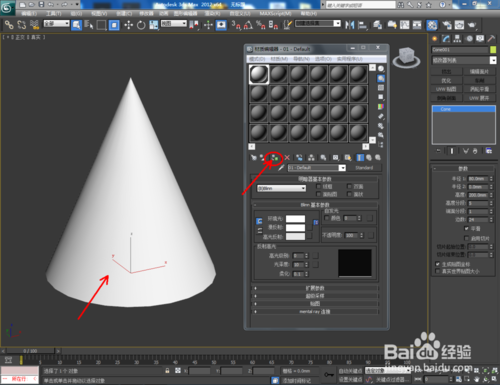Open the Material menu in material editor
Viewport: 500px width, 385px height.
click(279, 59)
